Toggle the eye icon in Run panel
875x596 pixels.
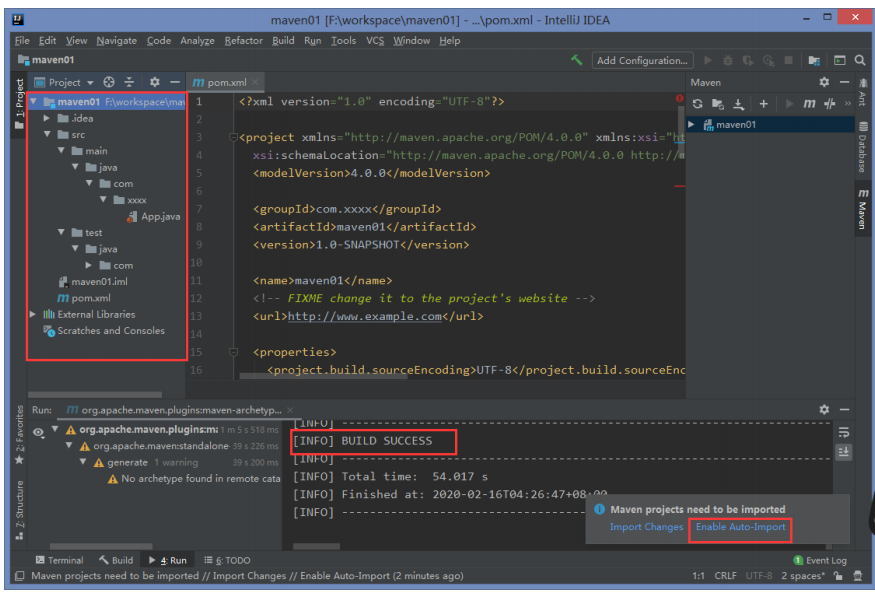(x=38, y=432)
